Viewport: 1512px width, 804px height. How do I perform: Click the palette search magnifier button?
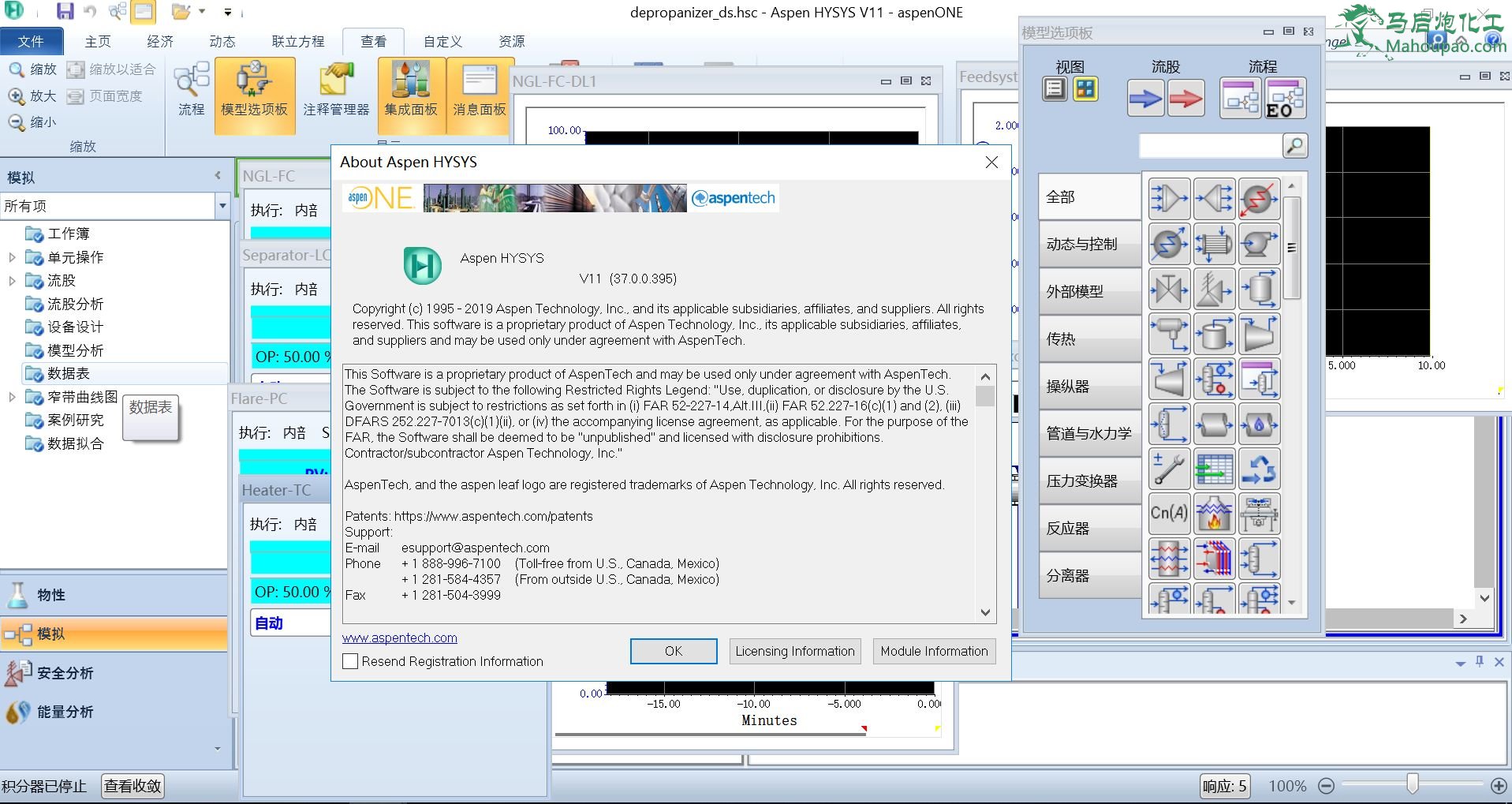(1295, 145)
